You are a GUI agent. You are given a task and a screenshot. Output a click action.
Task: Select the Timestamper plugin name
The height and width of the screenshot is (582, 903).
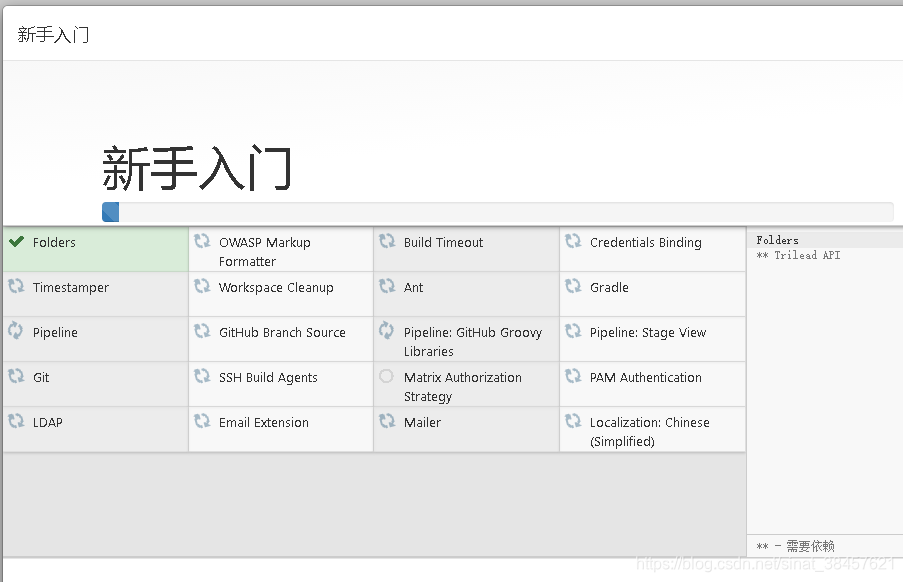coord(71,287)
